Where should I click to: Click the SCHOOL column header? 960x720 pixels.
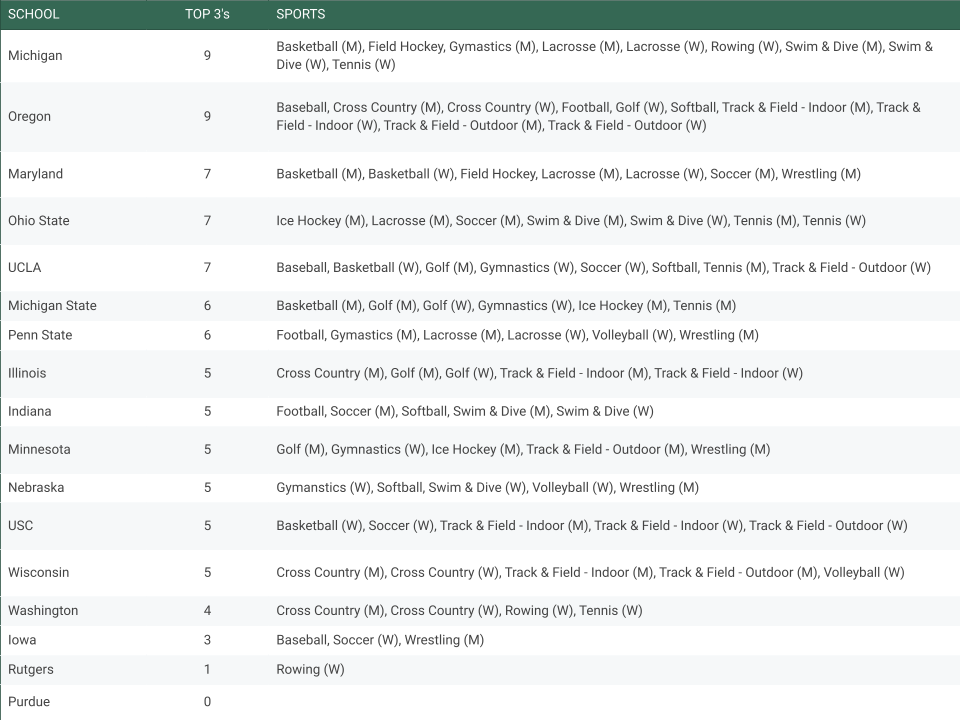(x=34, y=14)
